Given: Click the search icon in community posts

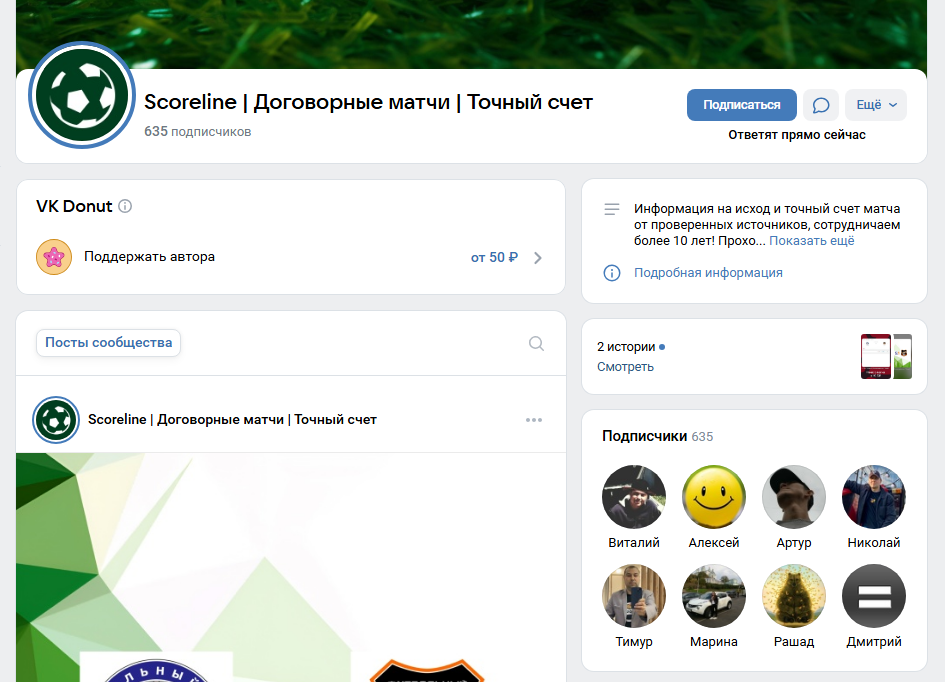Looking at the screenshot, I should pos(536,343).
